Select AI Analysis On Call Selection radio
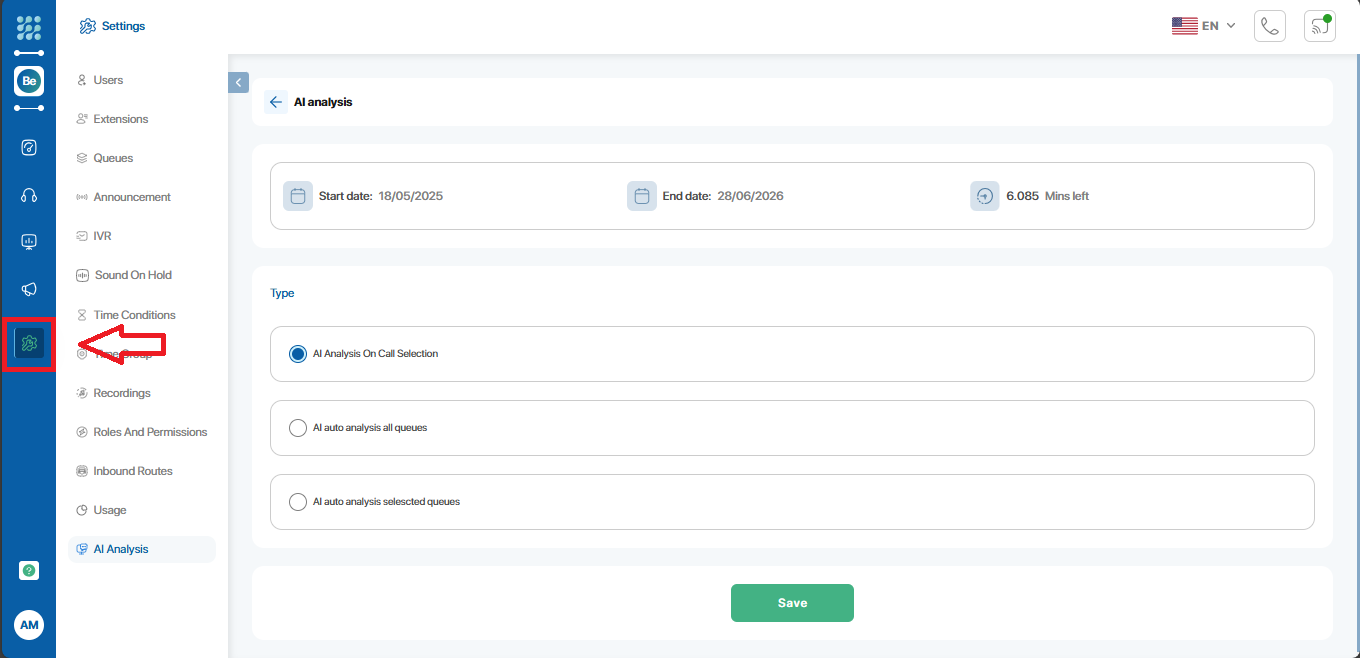 [297, 354]
